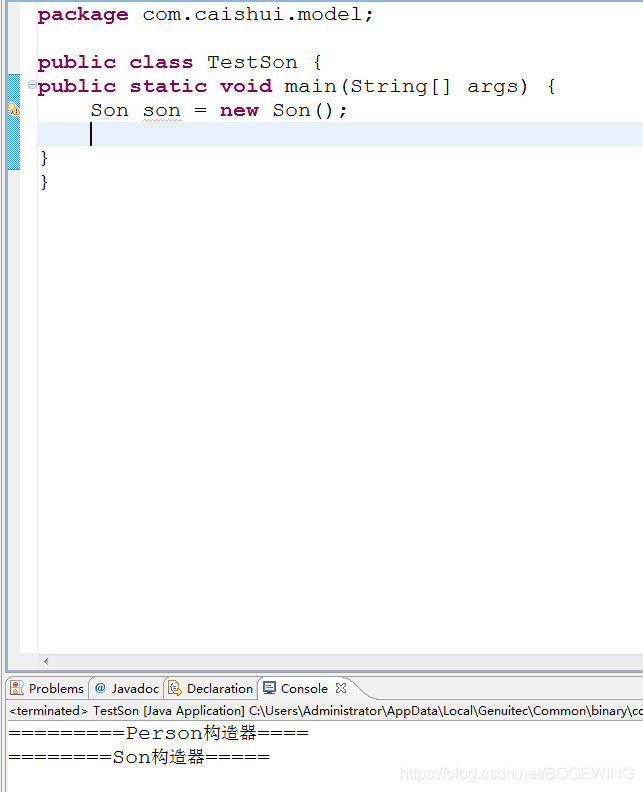Click the static keyword in main declaration

[168, 86]
